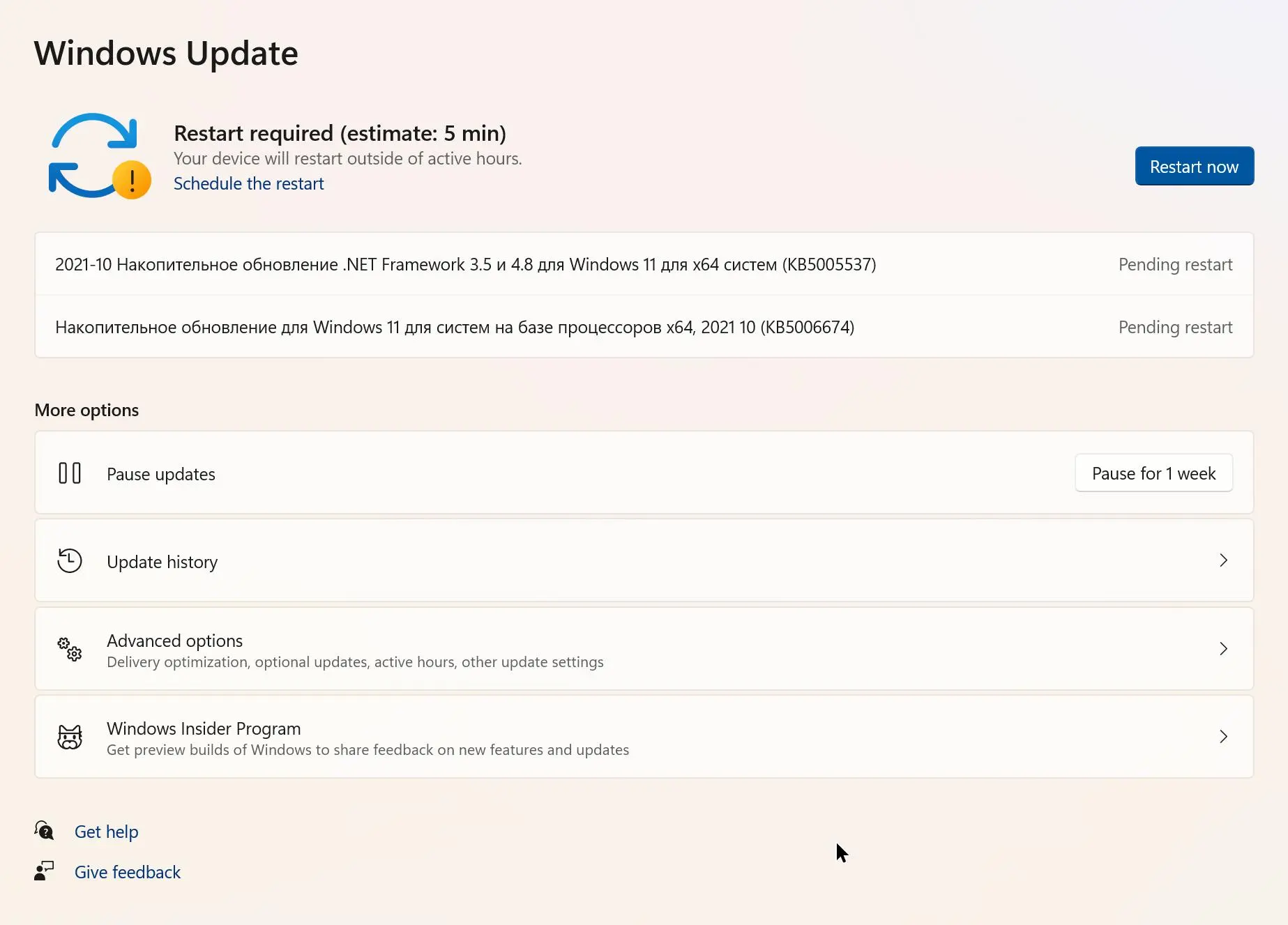1288x925 pixels.
Task: Open the Windows Insider Program title
Action: 204,728
